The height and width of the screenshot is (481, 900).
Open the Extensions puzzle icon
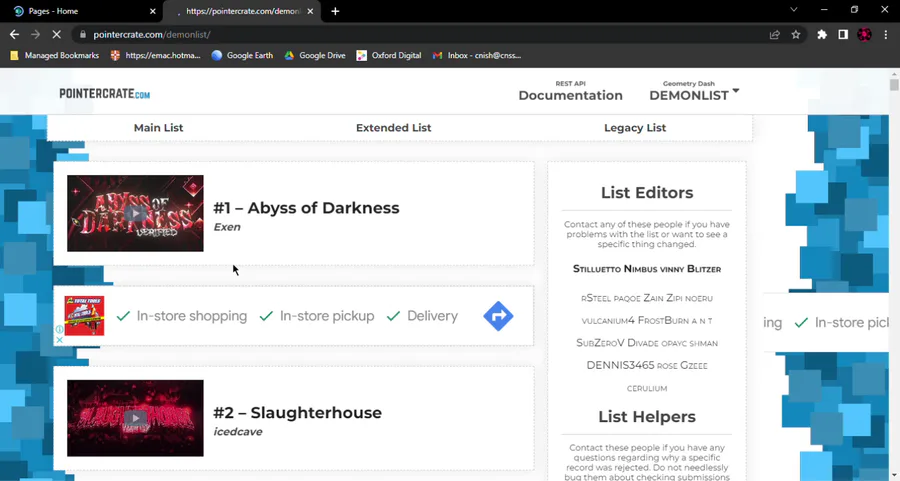(822, 34)
